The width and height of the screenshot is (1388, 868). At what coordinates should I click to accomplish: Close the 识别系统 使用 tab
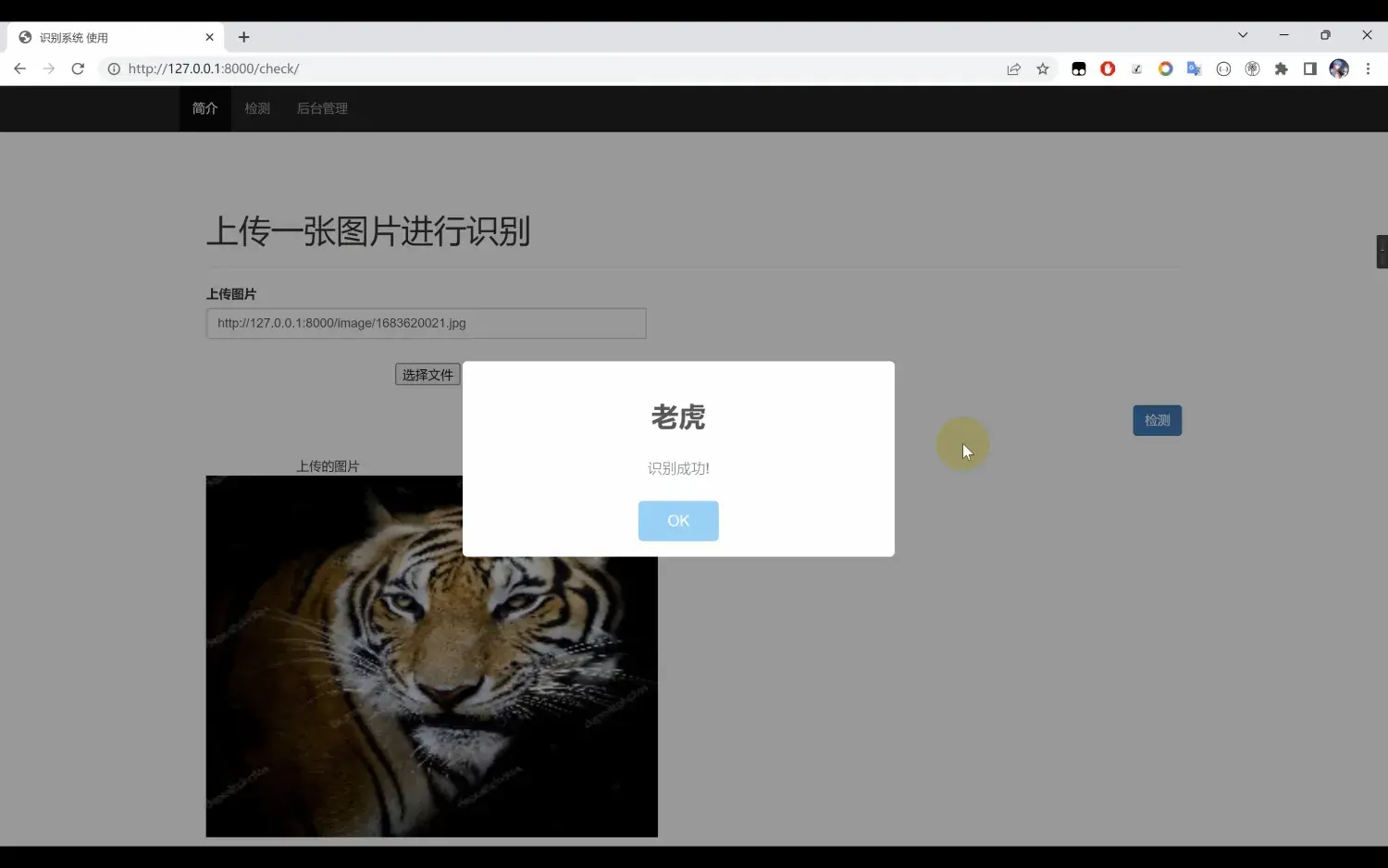pyautogui.click(x=209, y=37)
